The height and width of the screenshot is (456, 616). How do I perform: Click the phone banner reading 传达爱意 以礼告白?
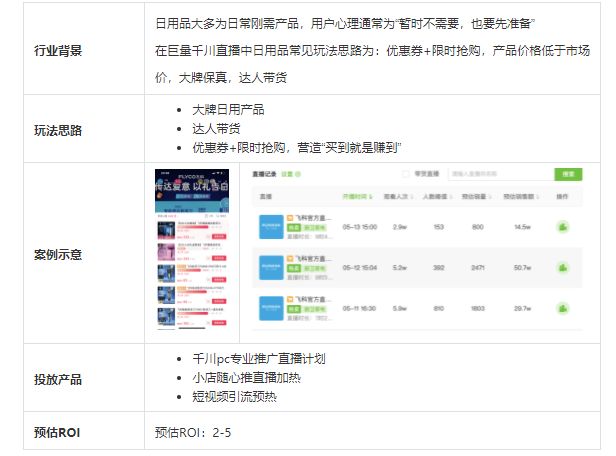tap(192, 191)
